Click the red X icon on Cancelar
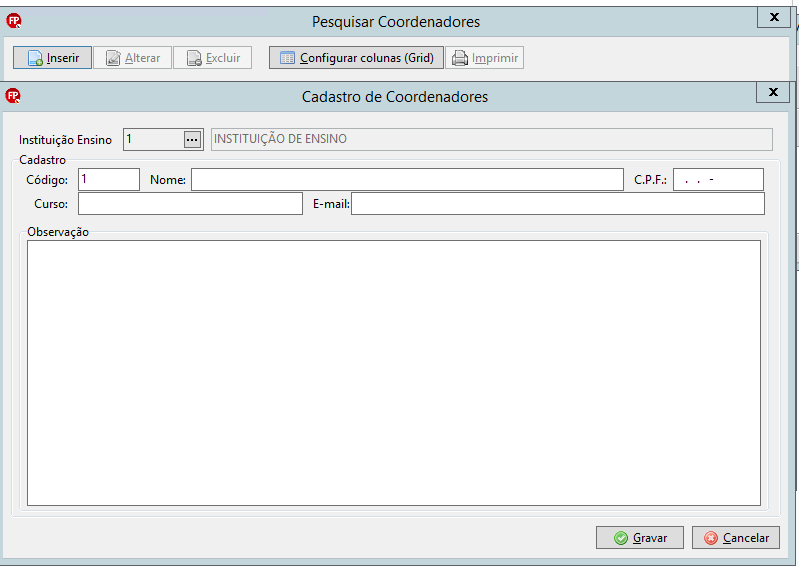Viewport: 799px width, 566px height. pyautogui.click(x=711, y=538)
